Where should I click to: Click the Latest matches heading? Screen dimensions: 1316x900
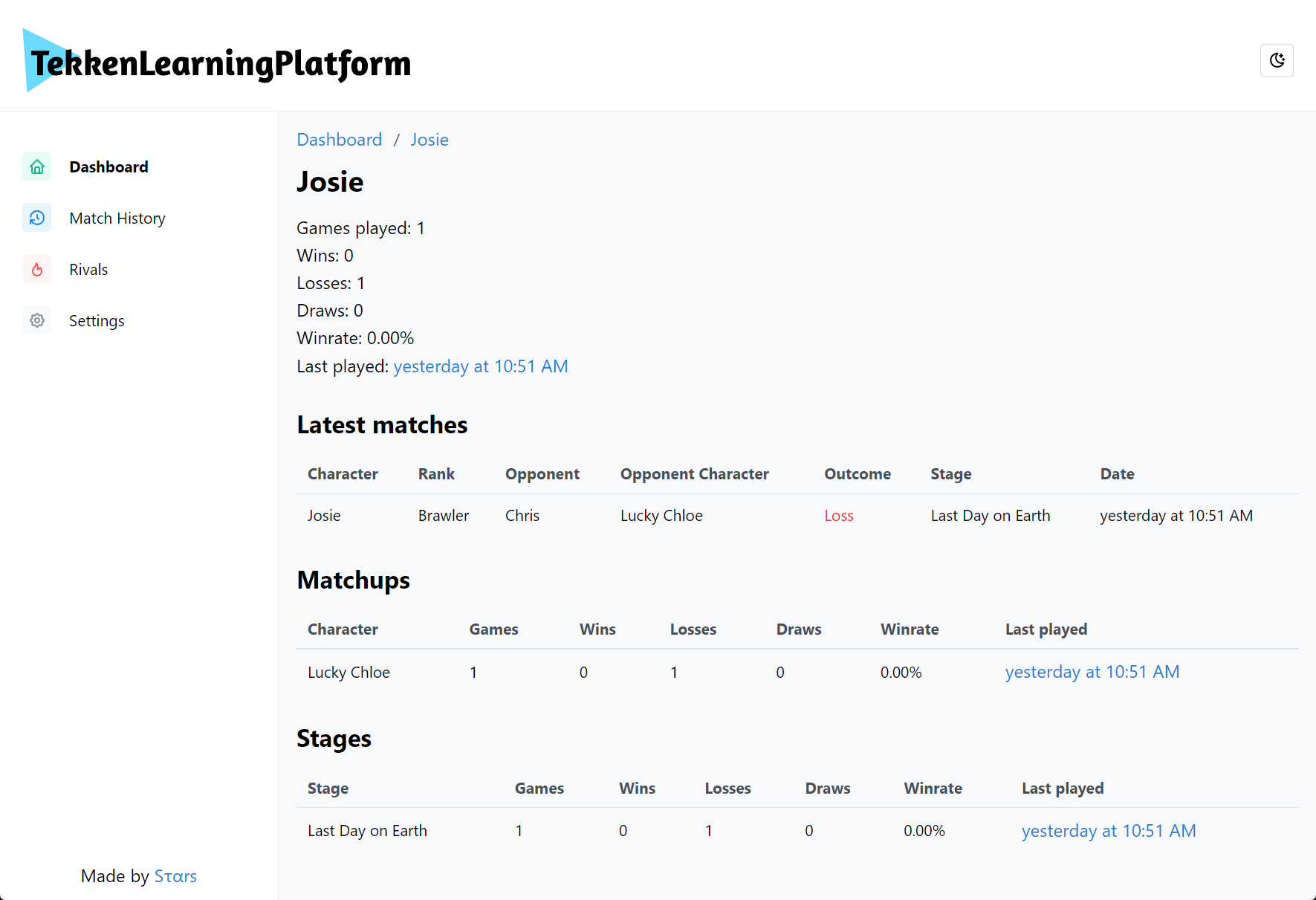pos(382,425)
